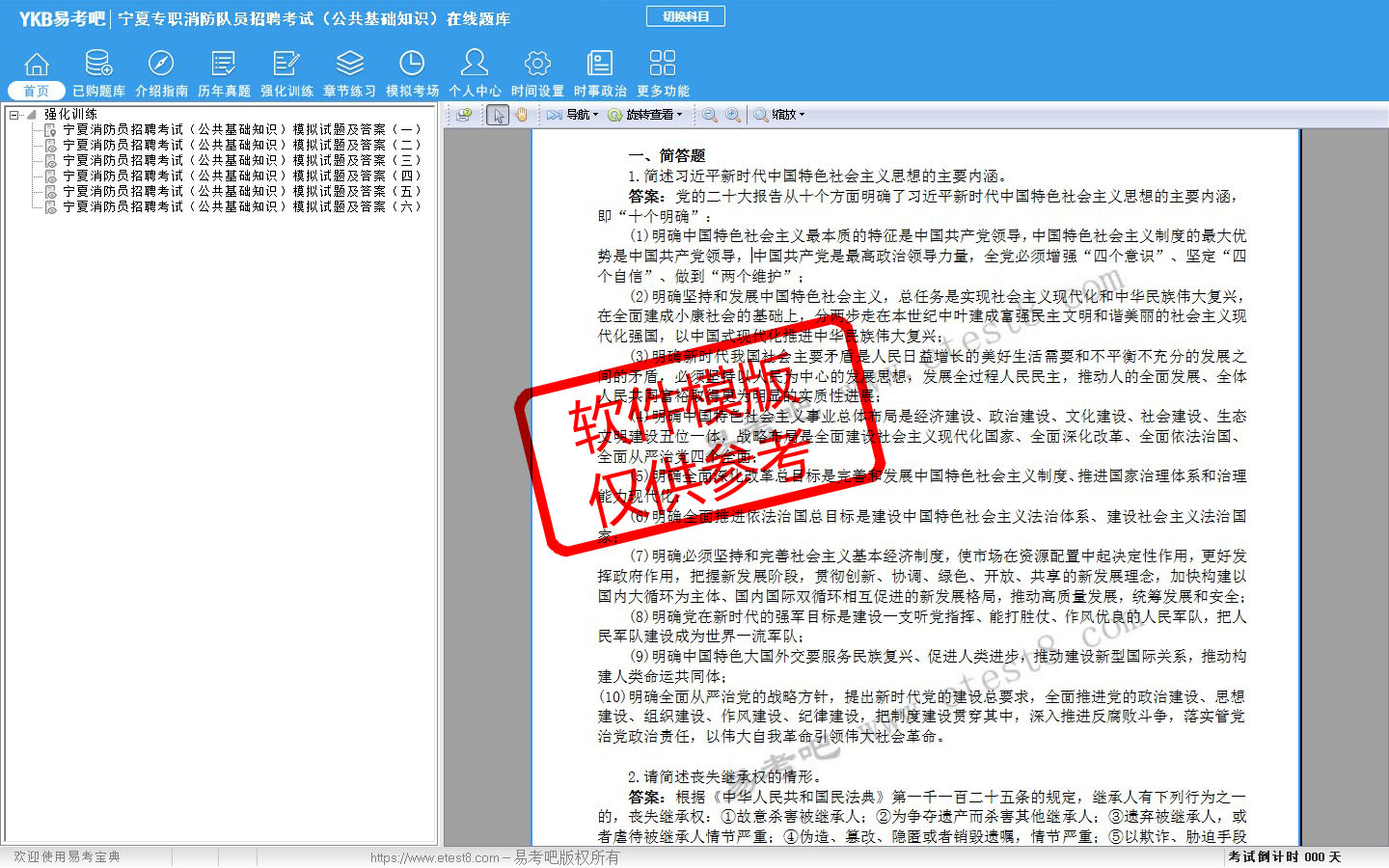Click the 首页 home icon
1389x868 pixels.
[36, 73]
